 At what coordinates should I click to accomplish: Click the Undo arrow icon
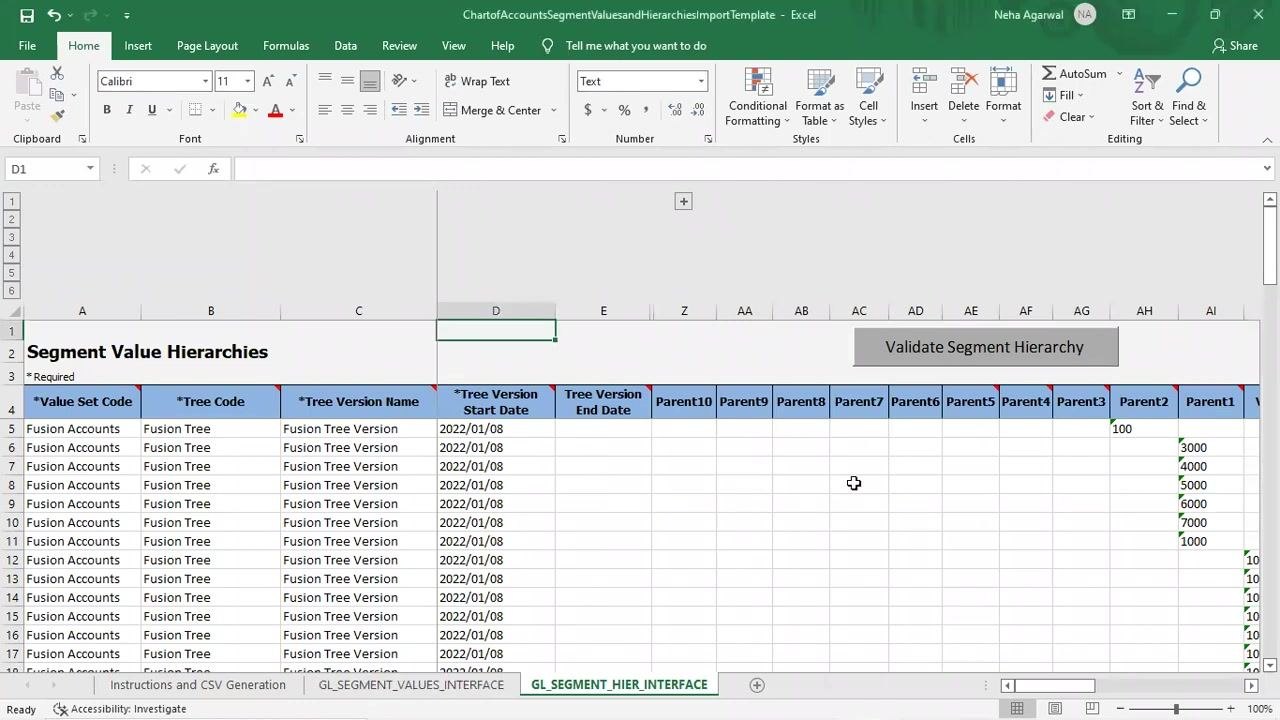(x=54, y=15)
